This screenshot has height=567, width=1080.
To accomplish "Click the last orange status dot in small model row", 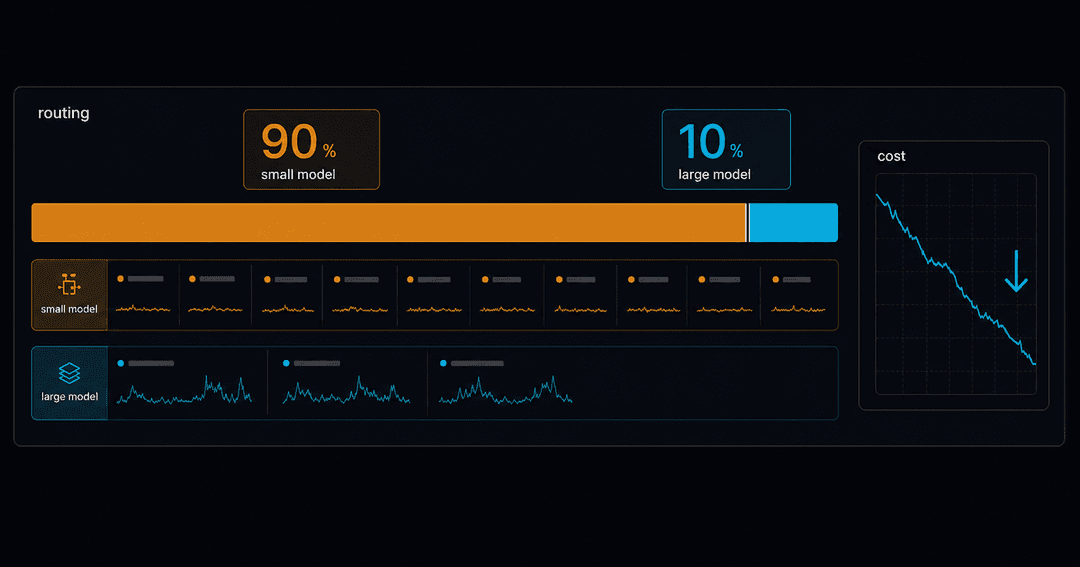I will [x=776, y=280].
